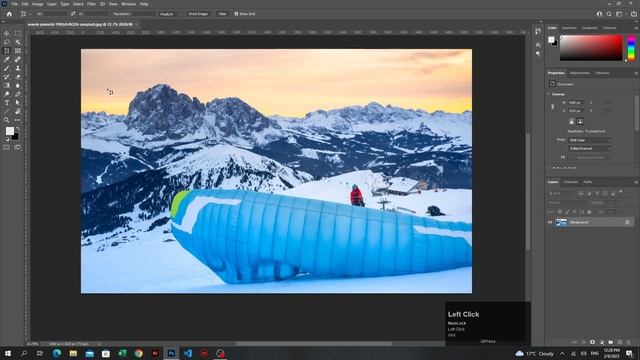Toggle canvas width-height link in Properties

pyautogui.click(x=553, y=107)
